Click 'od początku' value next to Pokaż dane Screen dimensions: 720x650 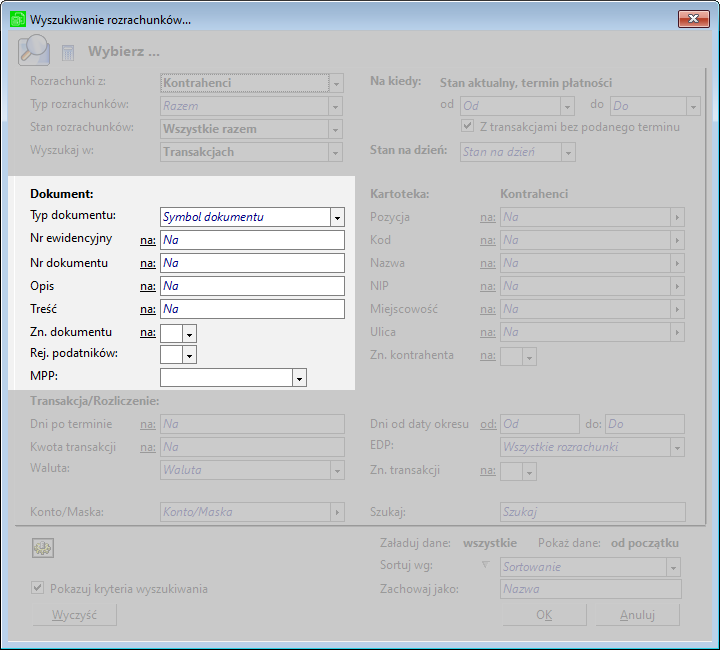(645, 544)
